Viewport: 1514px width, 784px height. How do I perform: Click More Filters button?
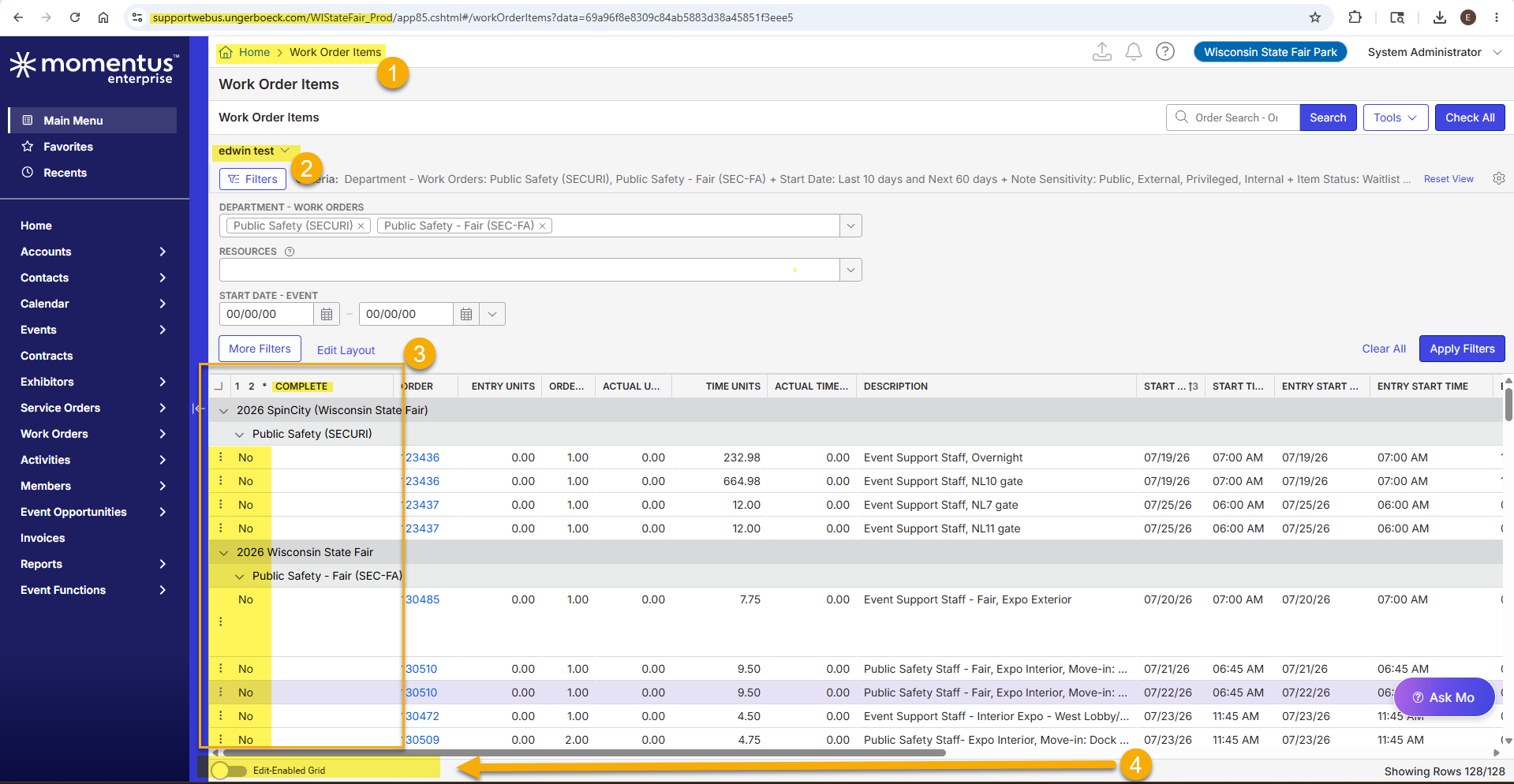(x=260, y=349)
